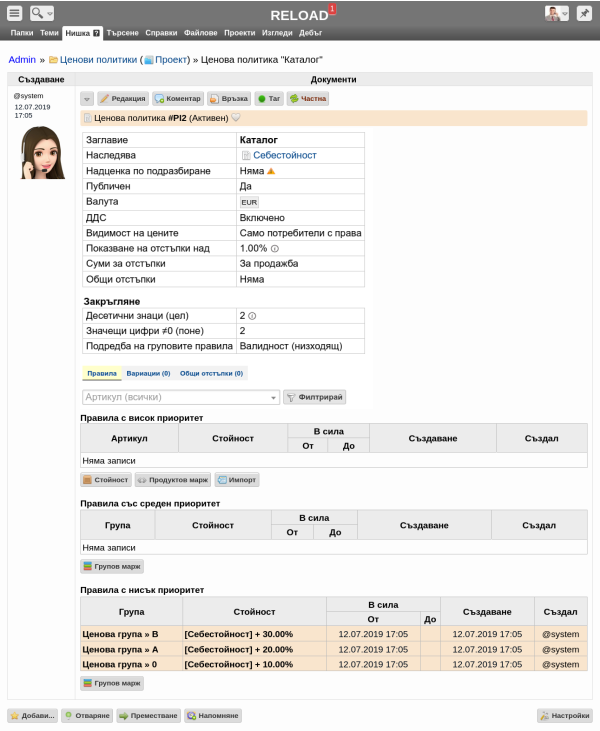600x731 pixels.
Task: Open the Теми menu
Action: tap(49, 33)
